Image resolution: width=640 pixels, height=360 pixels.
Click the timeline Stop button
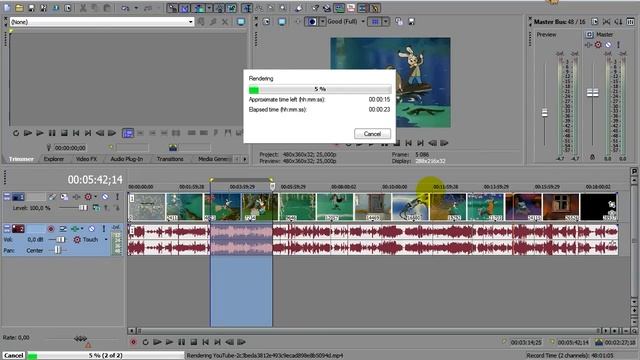193,342
